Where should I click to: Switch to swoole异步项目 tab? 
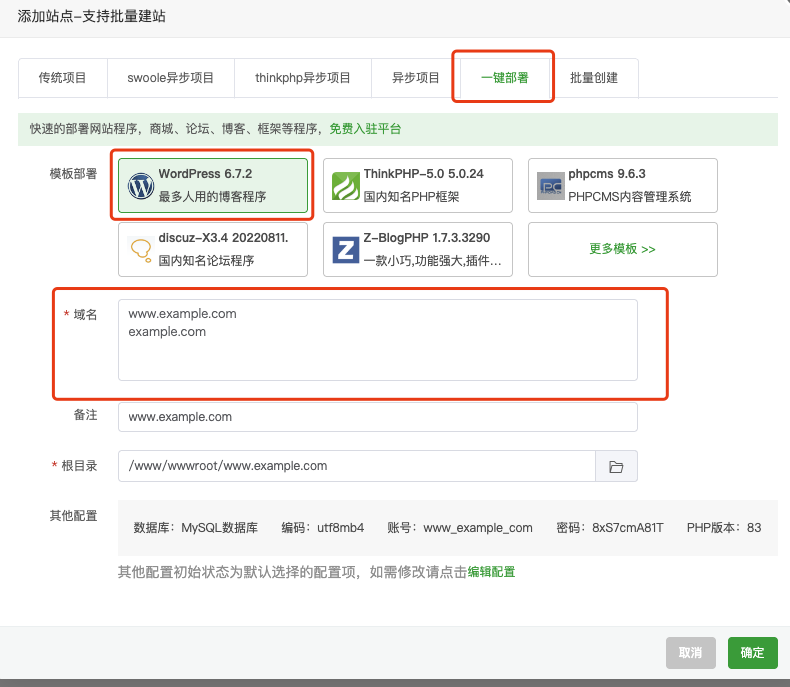pos(170,78)
